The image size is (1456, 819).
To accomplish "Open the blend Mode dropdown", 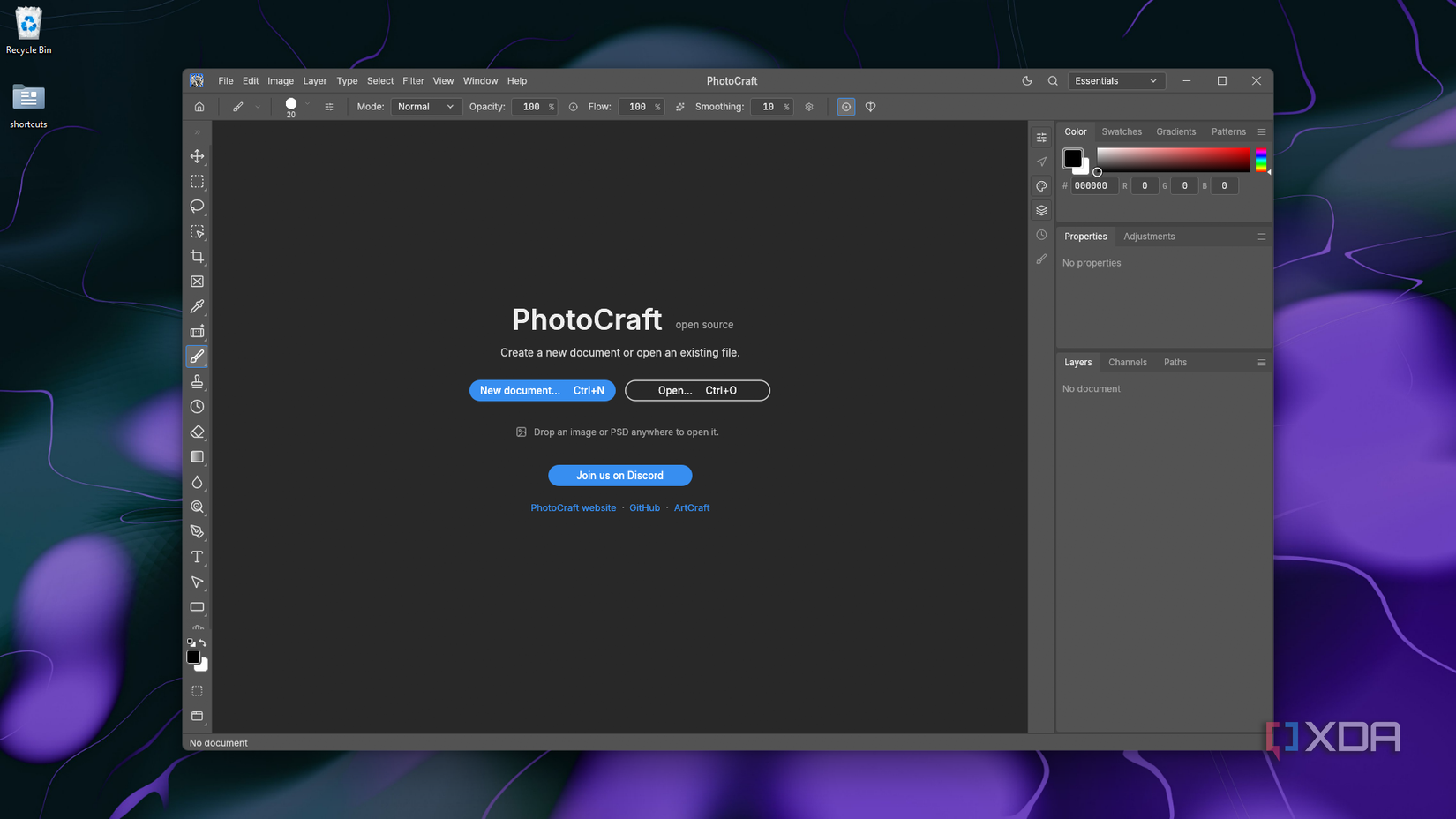I will coord(426,107).
